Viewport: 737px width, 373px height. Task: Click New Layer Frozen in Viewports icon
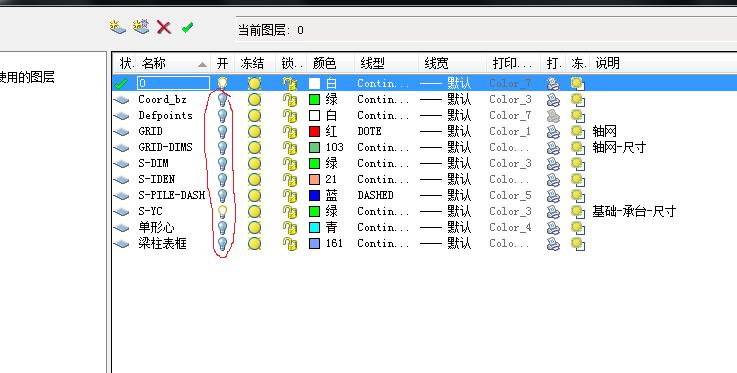click(141, 26)
